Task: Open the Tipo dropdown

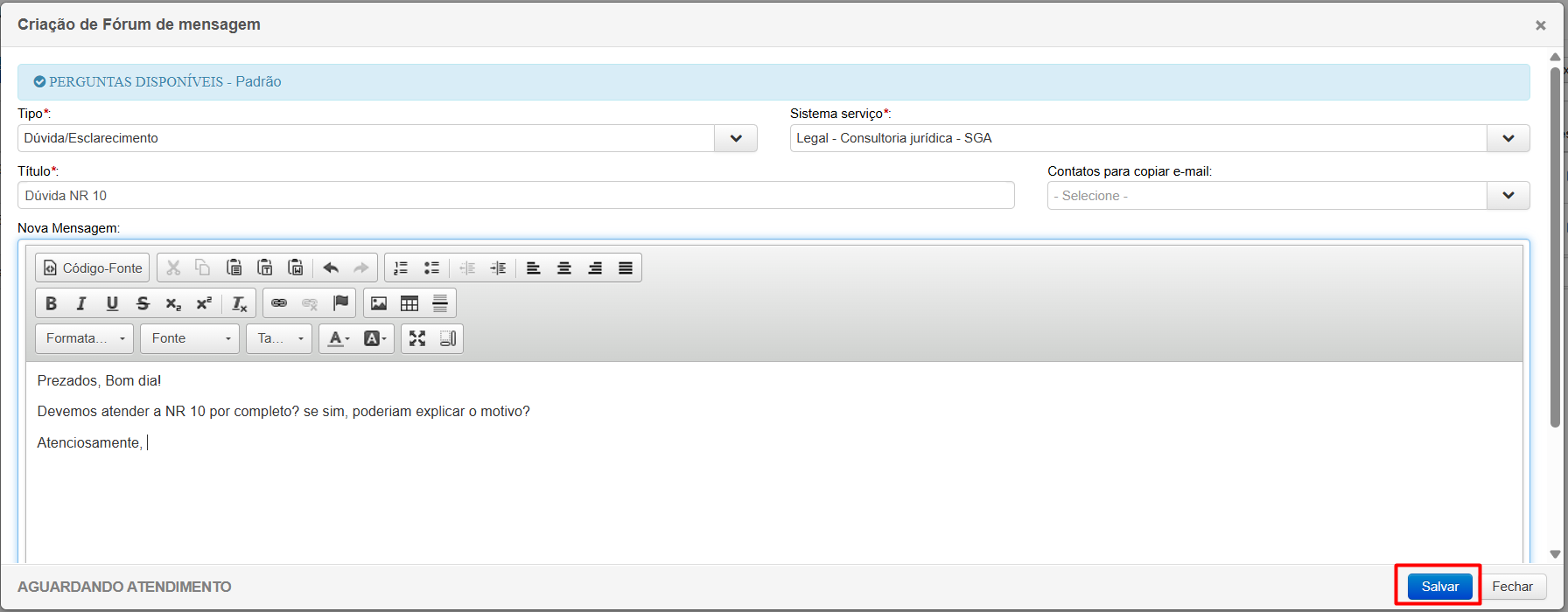Action: [x=736, y=138]
